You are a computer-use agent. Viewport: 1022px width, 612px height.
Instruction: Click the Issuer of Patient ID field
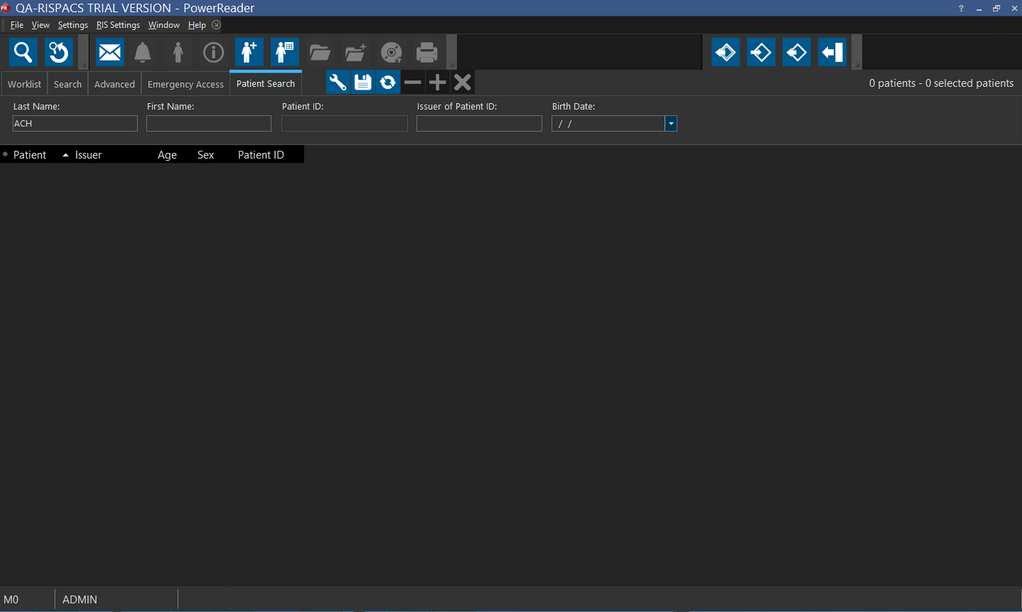479,124
